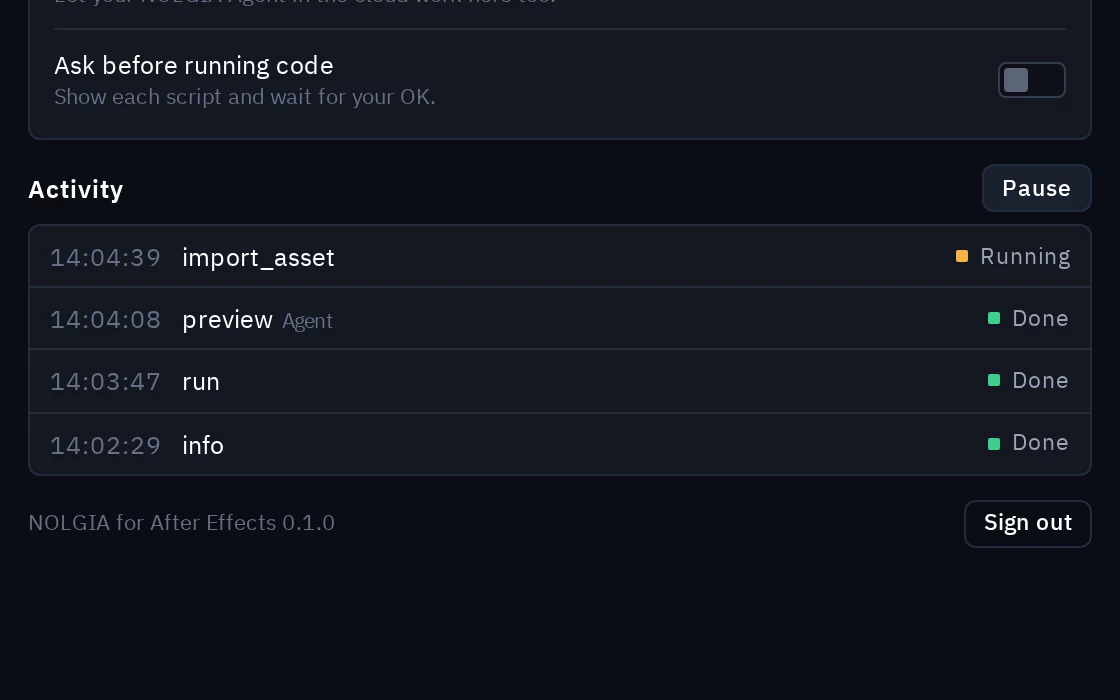Click the 14:02:29 timestamp
Screen dimensions: 1120x700
click(106, 446)
